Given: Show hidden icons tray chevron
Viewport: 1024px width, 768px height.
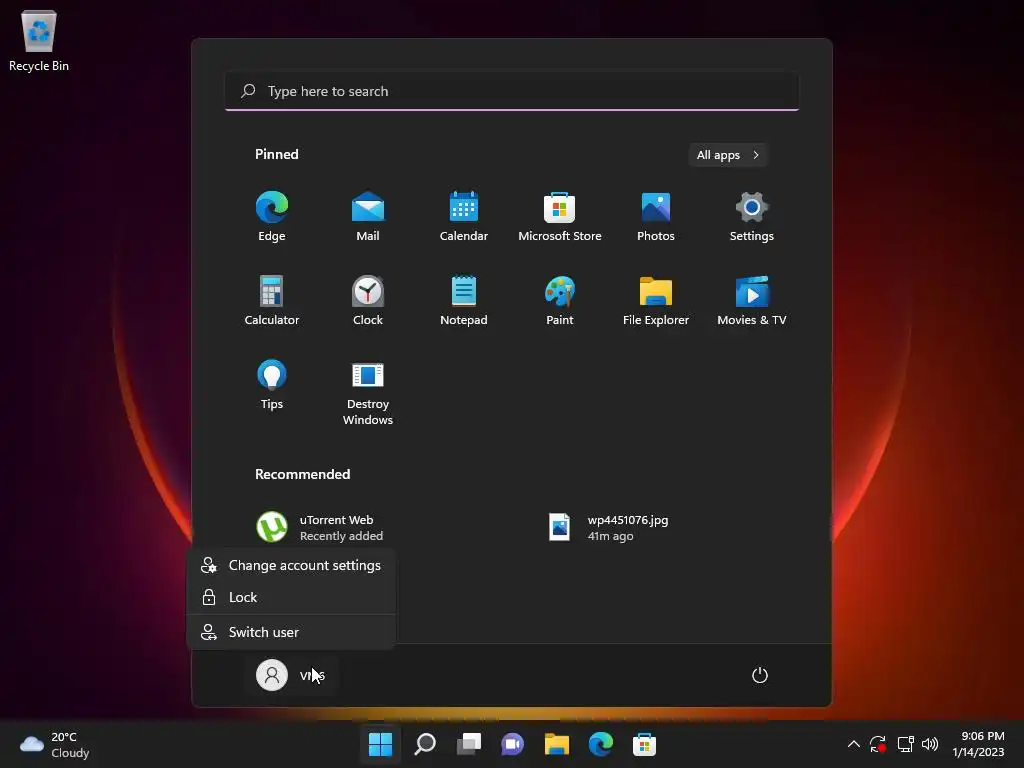Looking at the screenshot, I should pyautogui.click(x=854, y=744).
